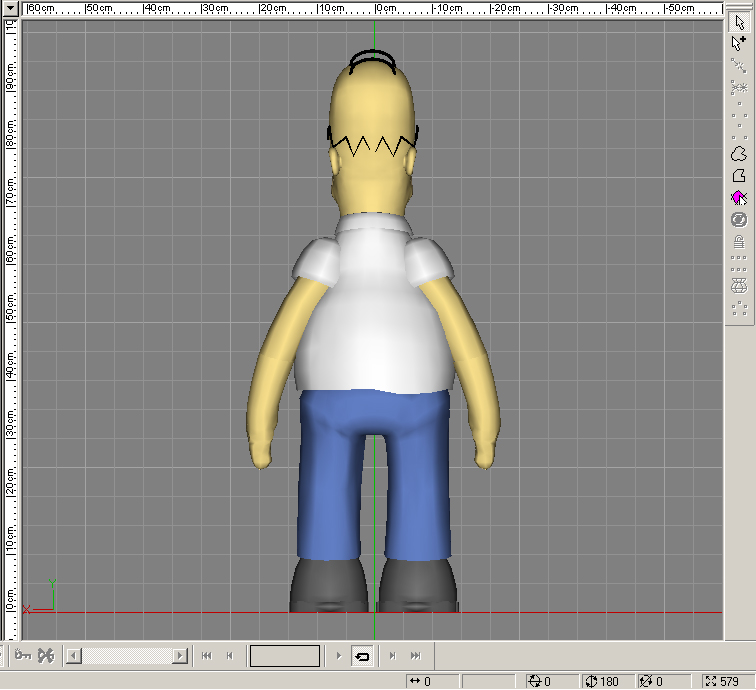Click the 0cm mark on the top ruler
Screen dimensions: 756x690
pyautogui.click(x=386, y=8)
